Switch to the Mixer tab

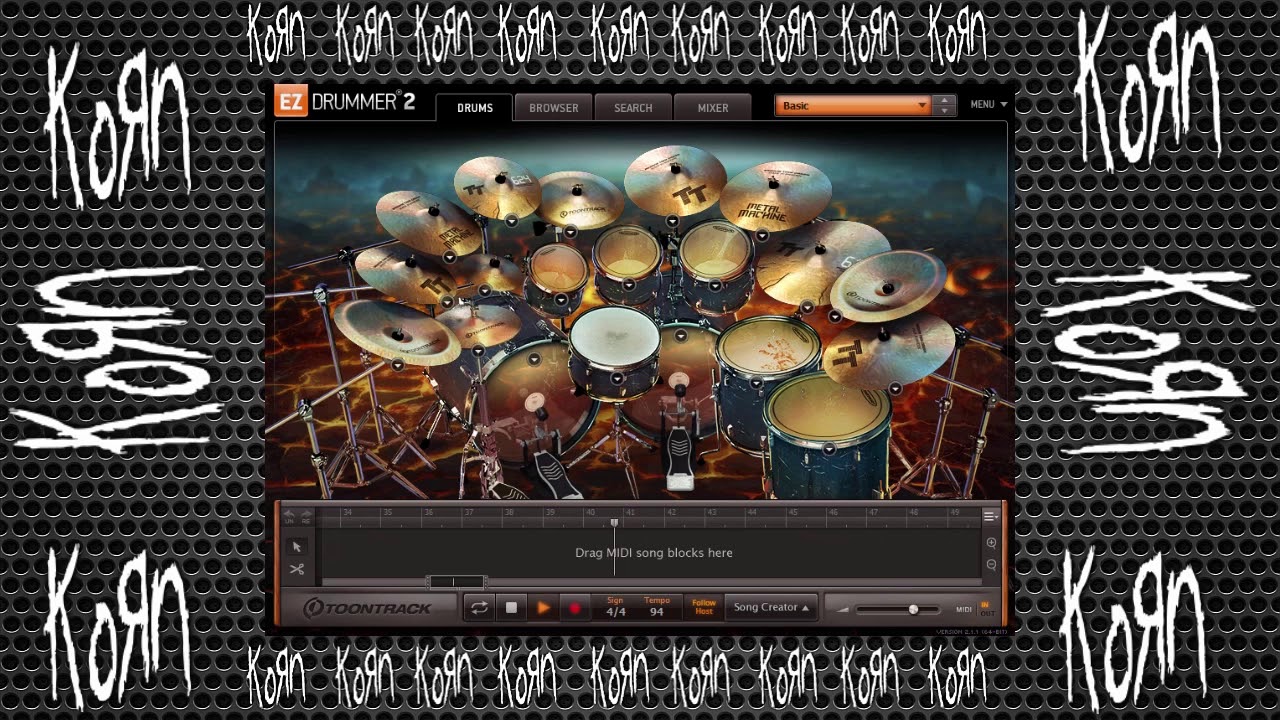pos(713,107)
